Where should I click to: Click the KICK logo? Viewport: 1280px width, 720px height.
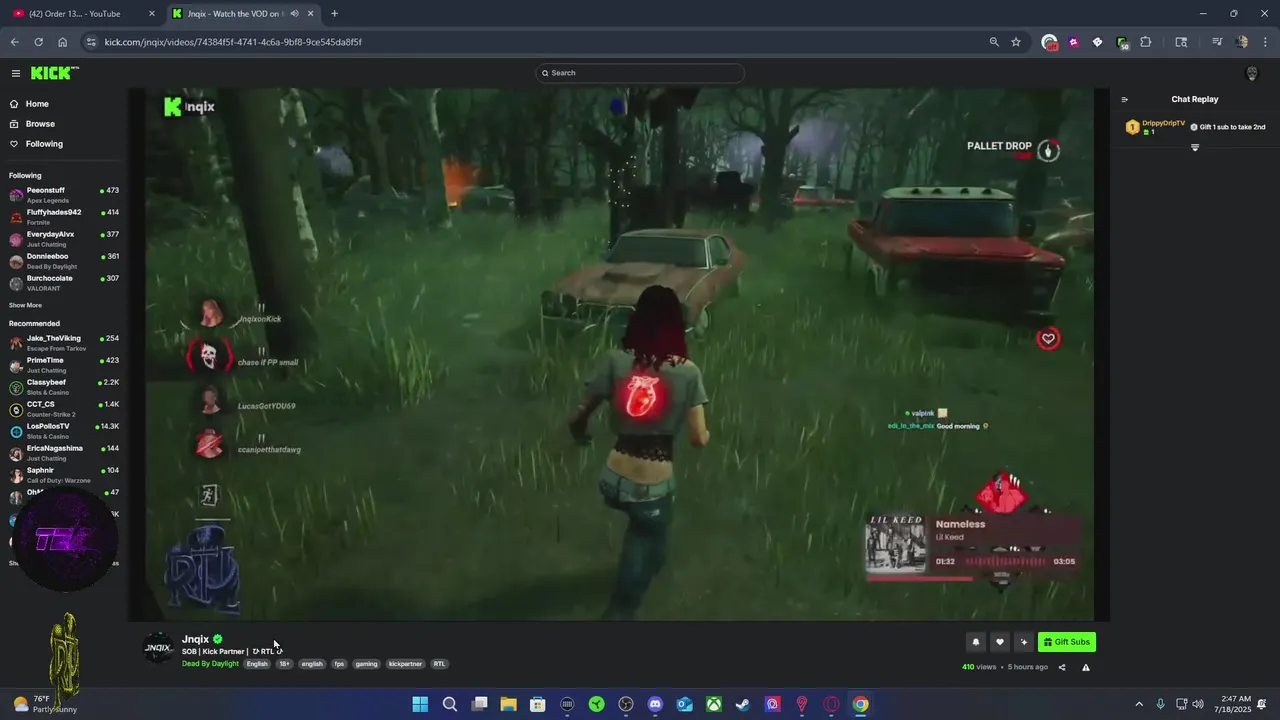tap(54, 73)
